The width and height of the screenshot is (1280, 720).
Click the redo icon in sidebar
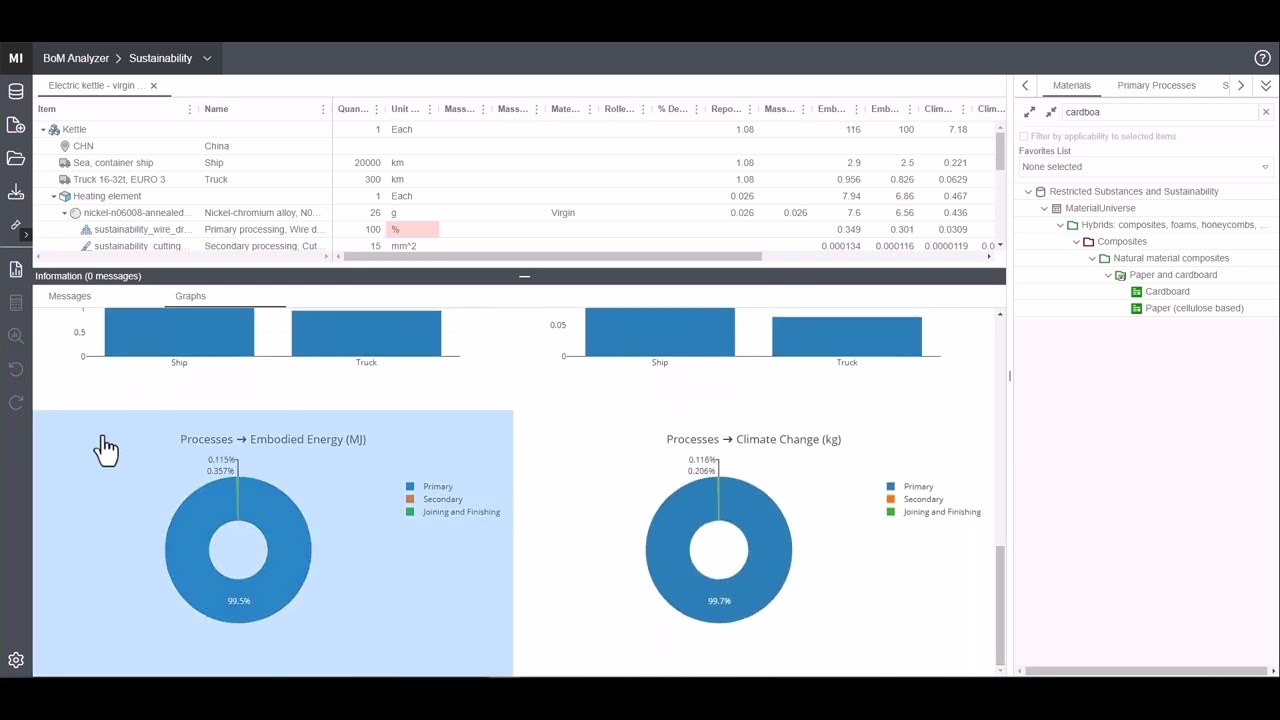15,402
